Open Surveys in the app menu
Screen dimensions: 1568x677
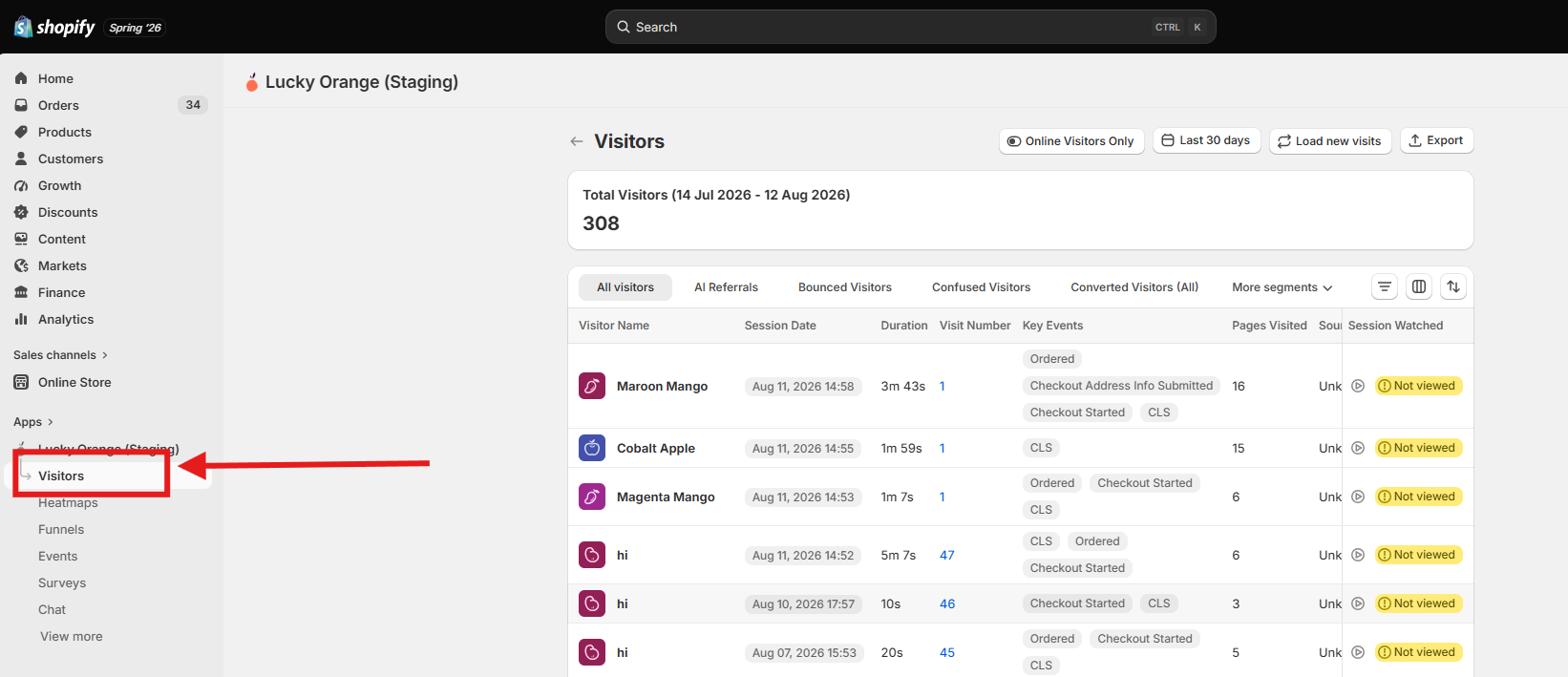(62, 582)
